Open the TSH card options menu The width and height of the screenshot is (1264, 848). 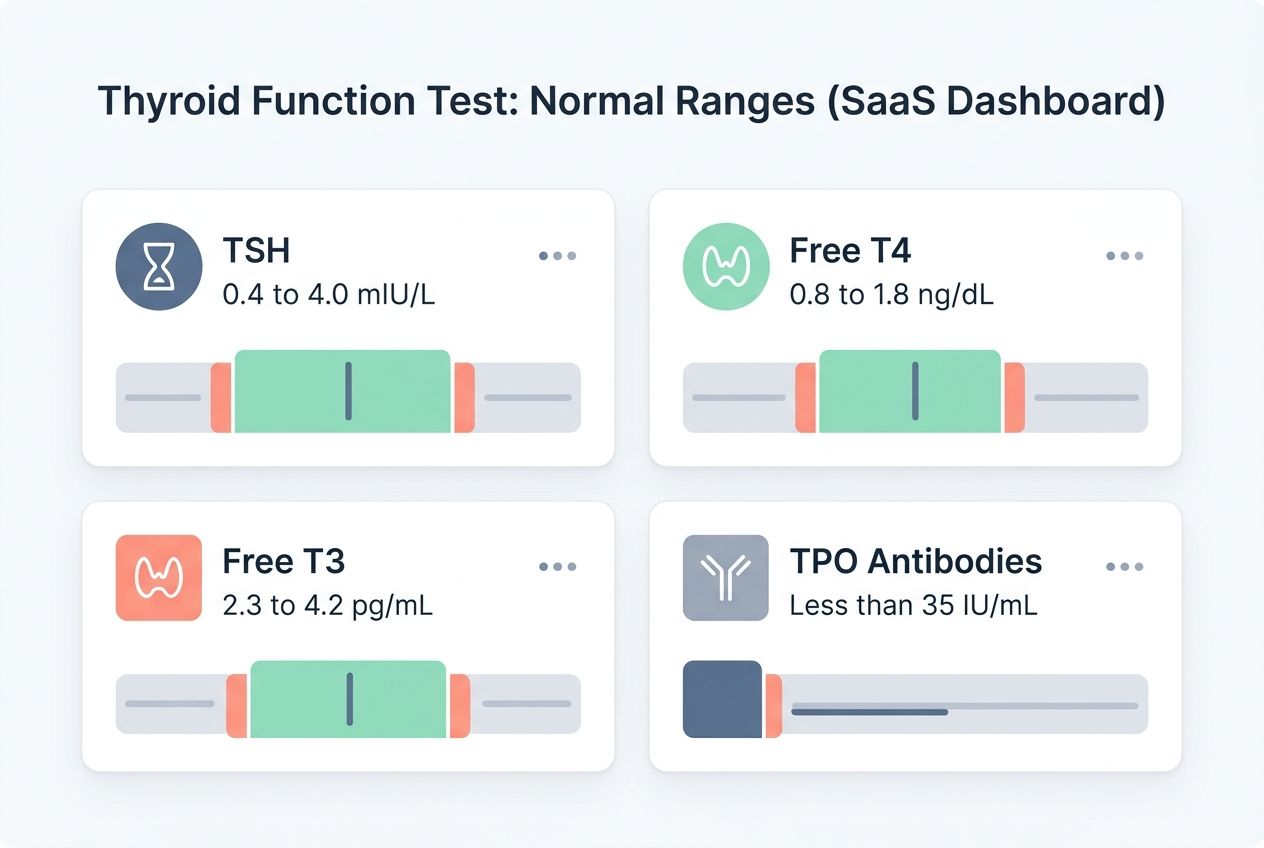coord(557,256)
